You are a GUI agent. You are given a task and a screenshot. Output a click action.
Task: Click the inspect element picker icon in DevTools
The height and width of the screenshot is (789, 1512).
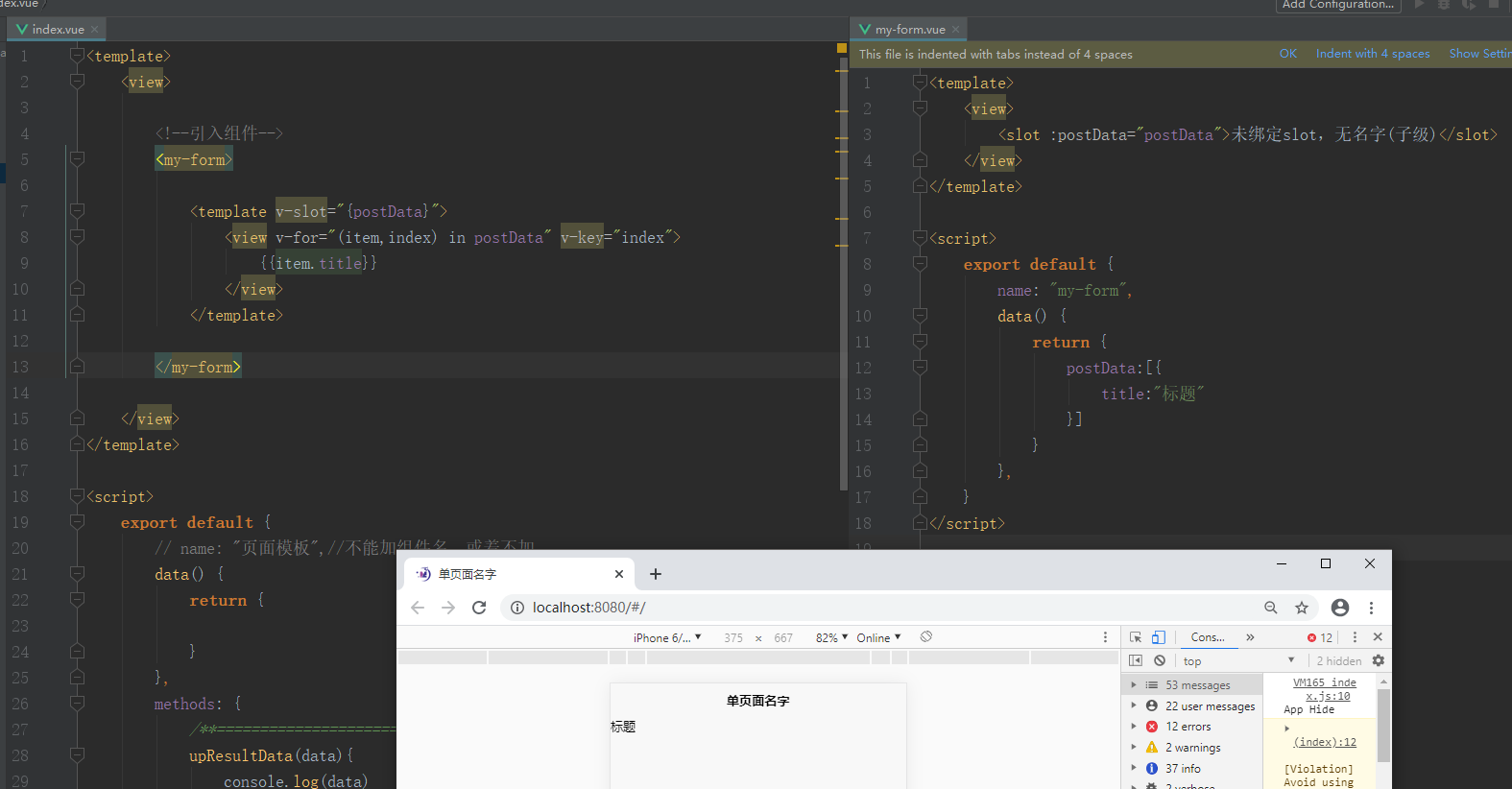[1136, 637]
